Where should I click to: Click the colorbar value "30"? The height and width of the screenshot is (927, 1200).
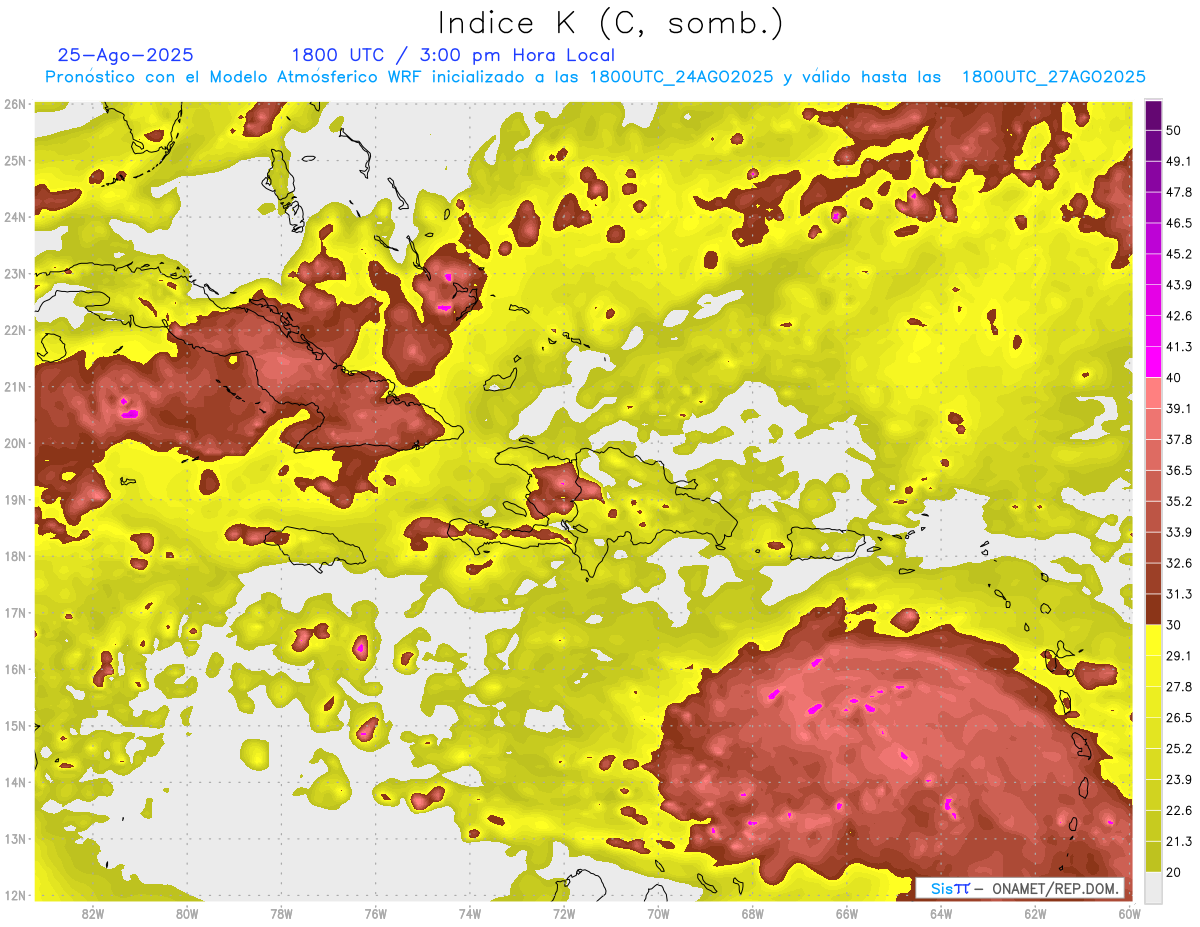coord(1174,625)
